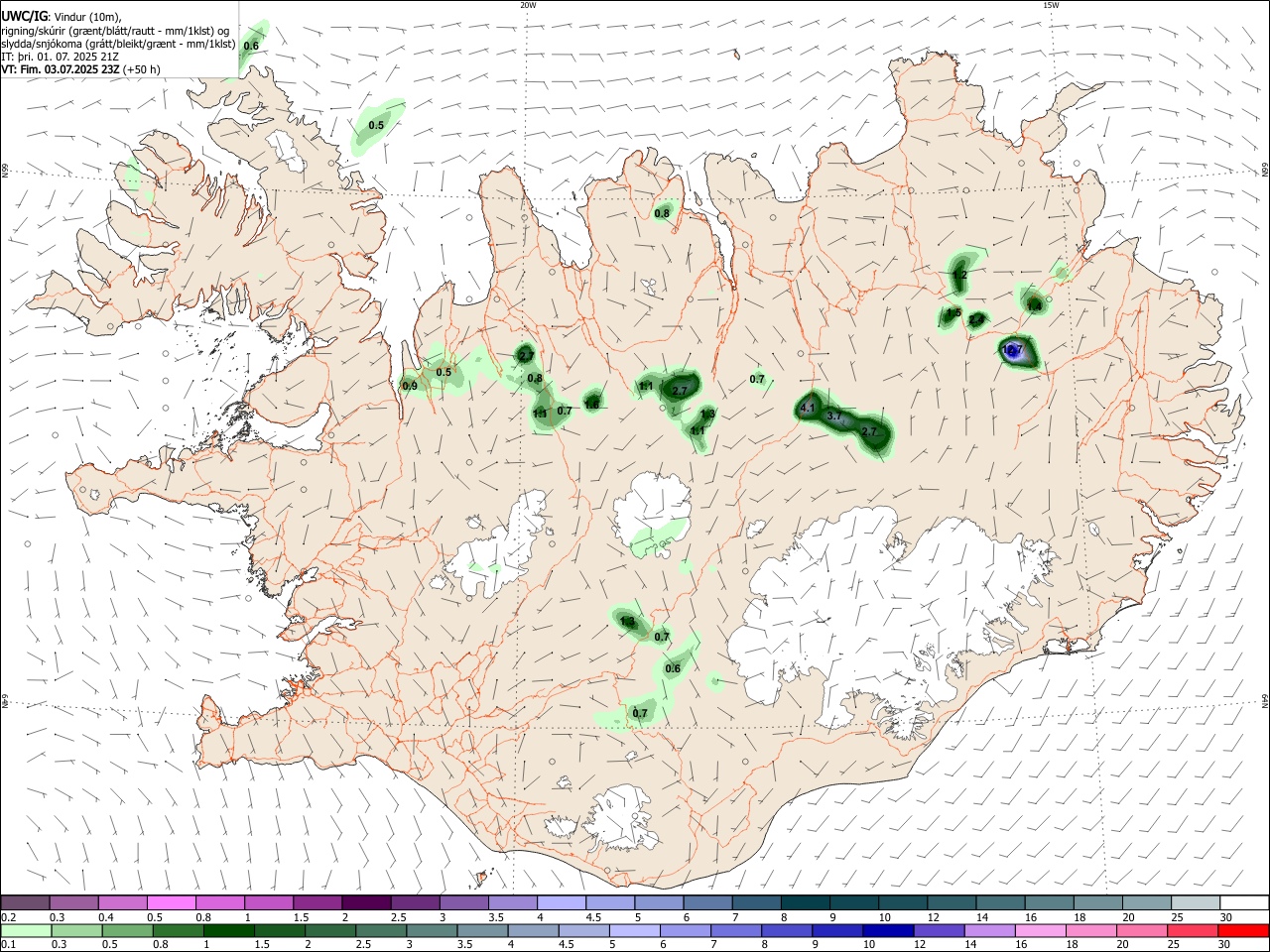Select the navy blue swatch labeled 10 in bottom row
The width and height of the screenshot is (1270, 952).
tap(889, 931)
